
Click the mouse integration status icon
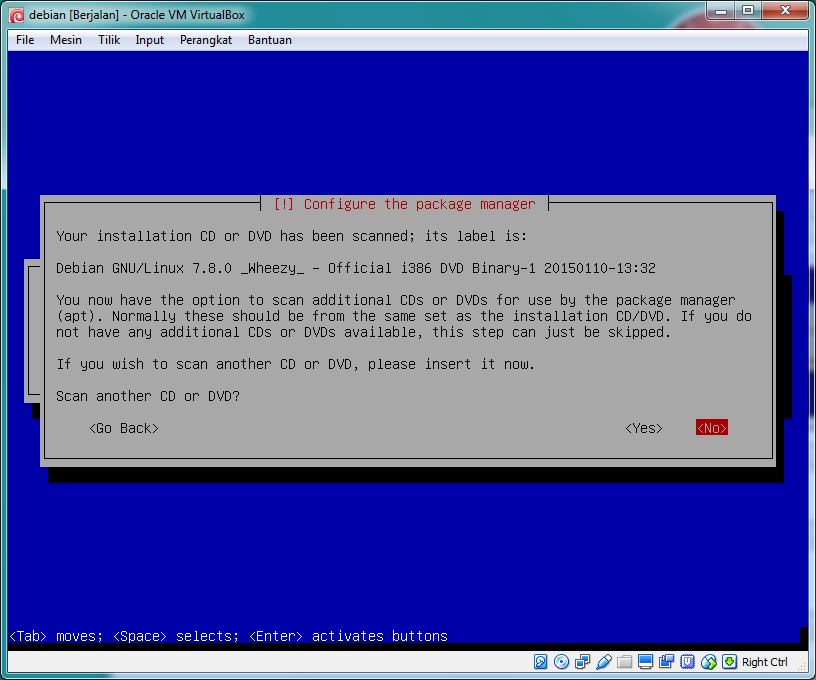[x=709, y=662]
